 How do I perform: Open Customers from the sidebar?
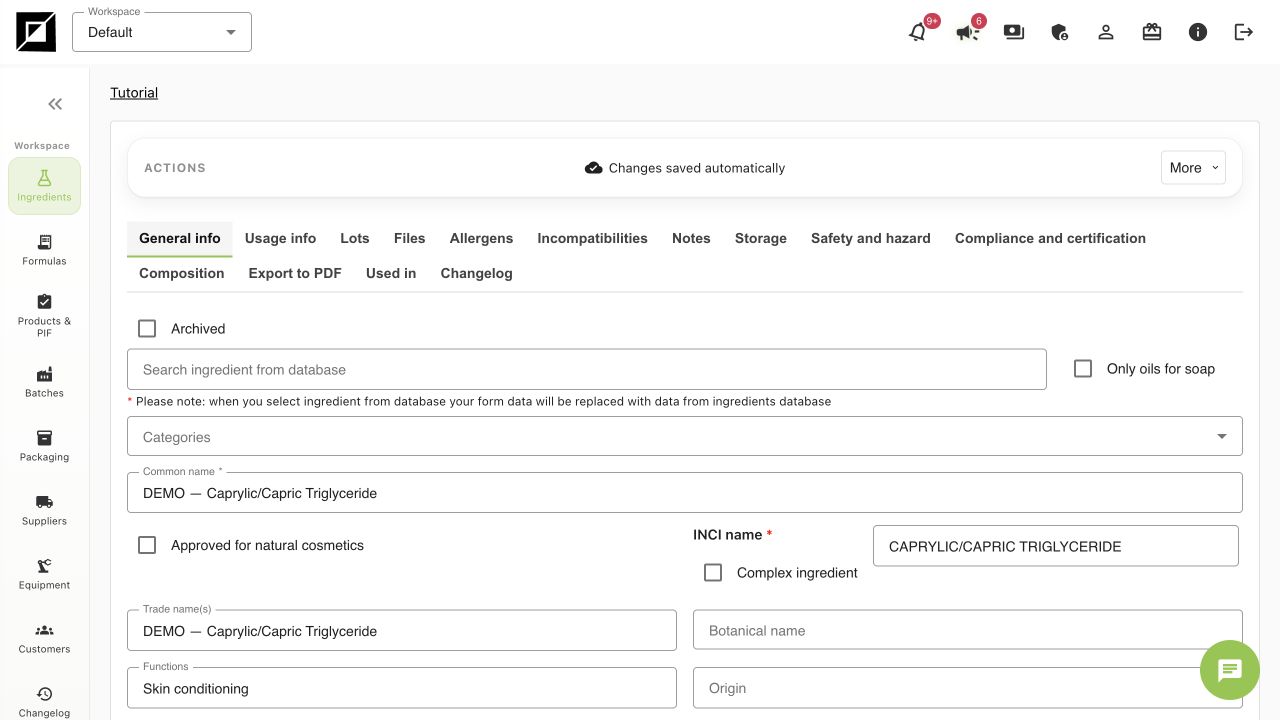tap(44, 638)
